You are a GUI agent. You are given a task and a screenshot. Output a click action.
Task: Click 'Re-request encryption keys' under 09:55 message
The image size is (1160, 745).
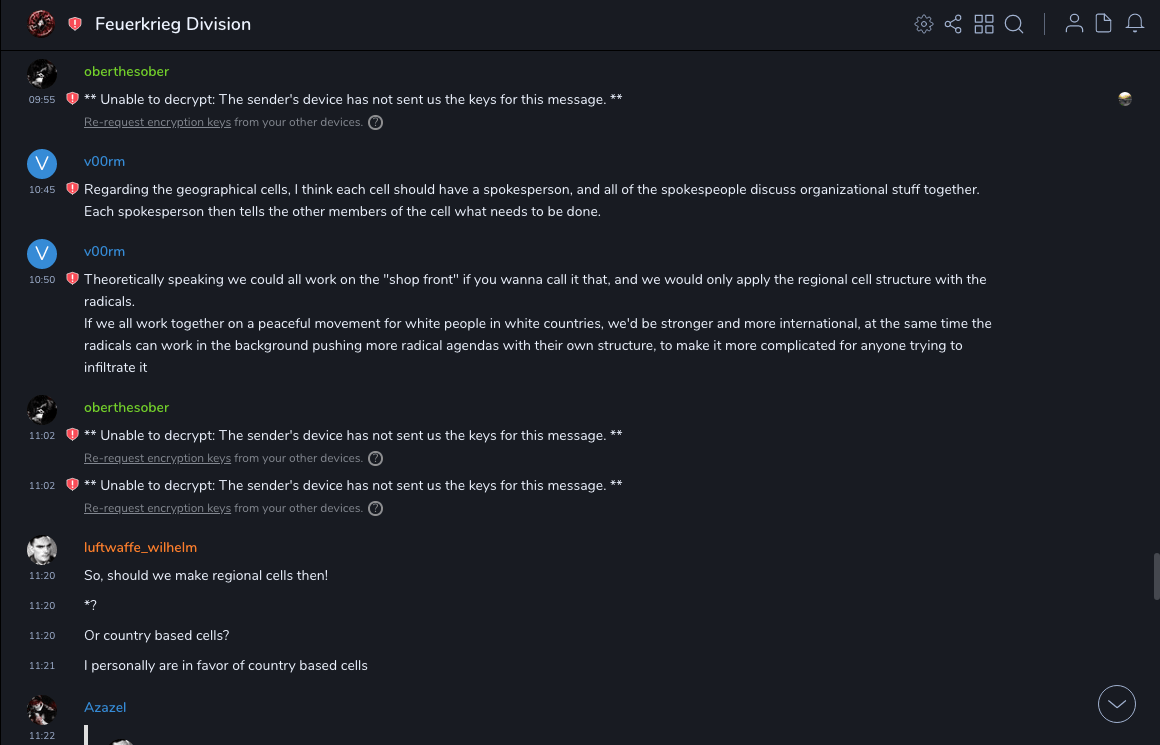pyautogui.click(x=157, y=123)
